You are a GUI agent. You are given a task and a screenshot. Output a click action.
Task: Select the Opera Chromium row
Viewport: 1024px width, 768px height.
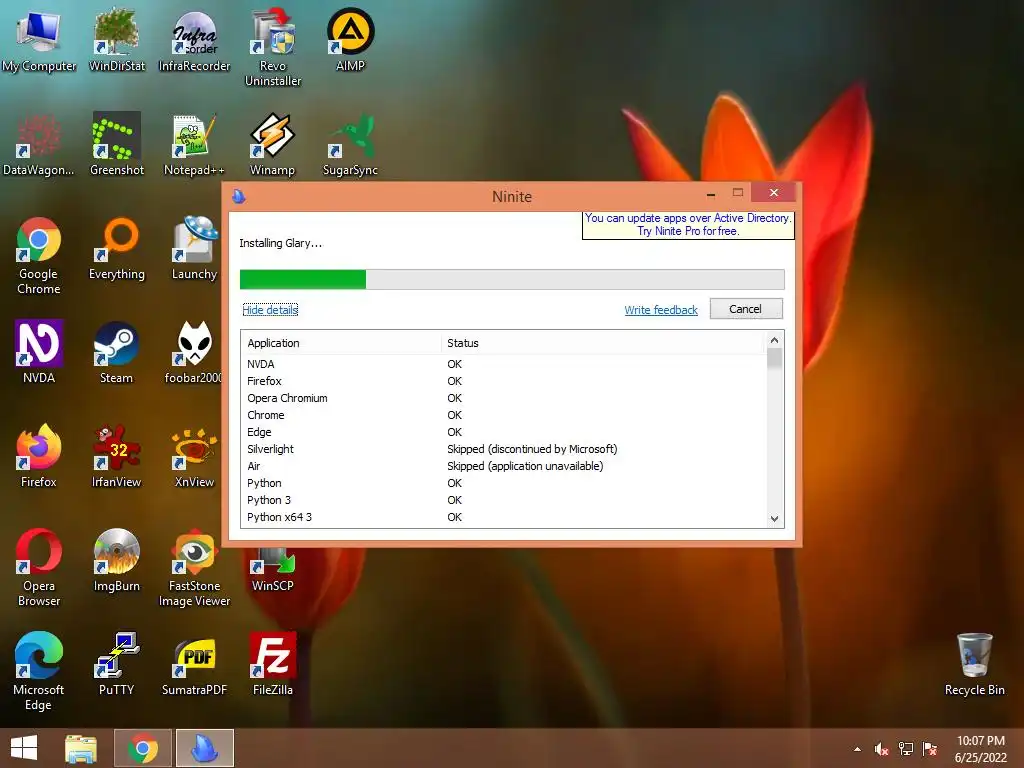(504, 398)
